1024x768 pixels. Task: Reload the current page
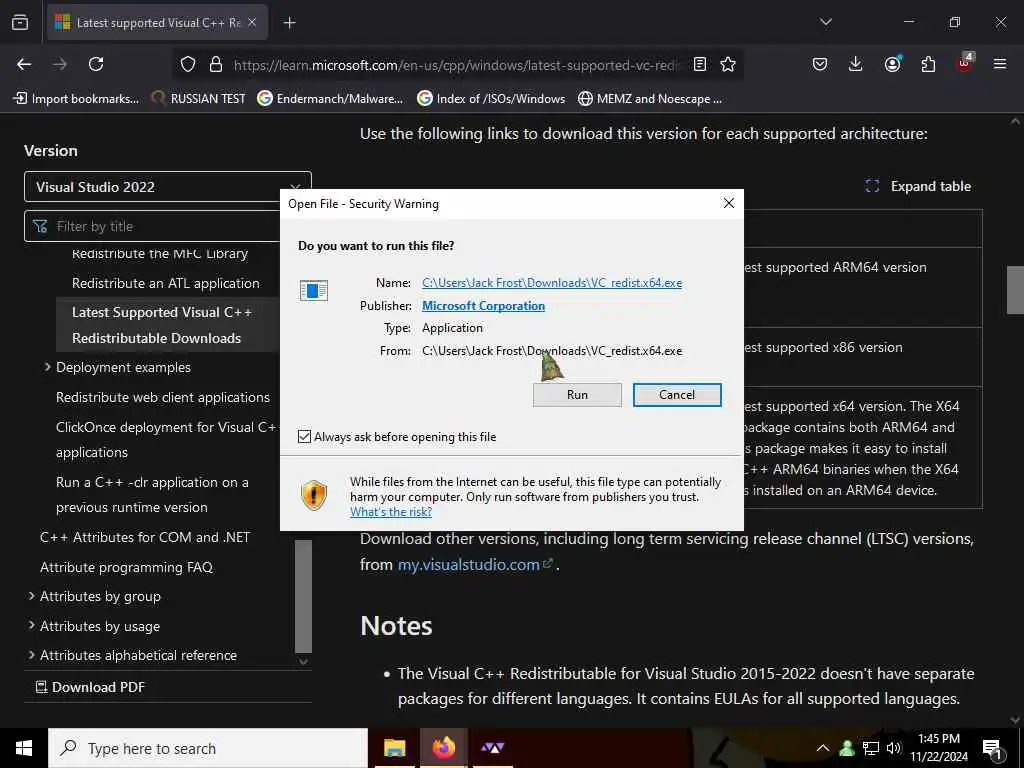[x=96, y=64]
